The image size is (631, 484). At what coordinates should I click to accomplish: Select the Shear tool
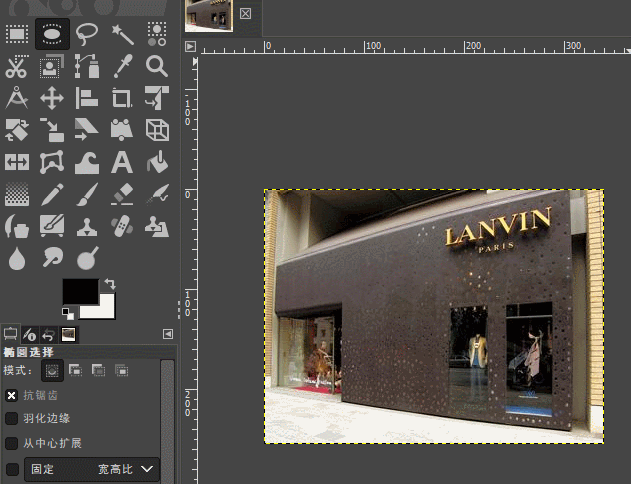[x=87, y=130]
